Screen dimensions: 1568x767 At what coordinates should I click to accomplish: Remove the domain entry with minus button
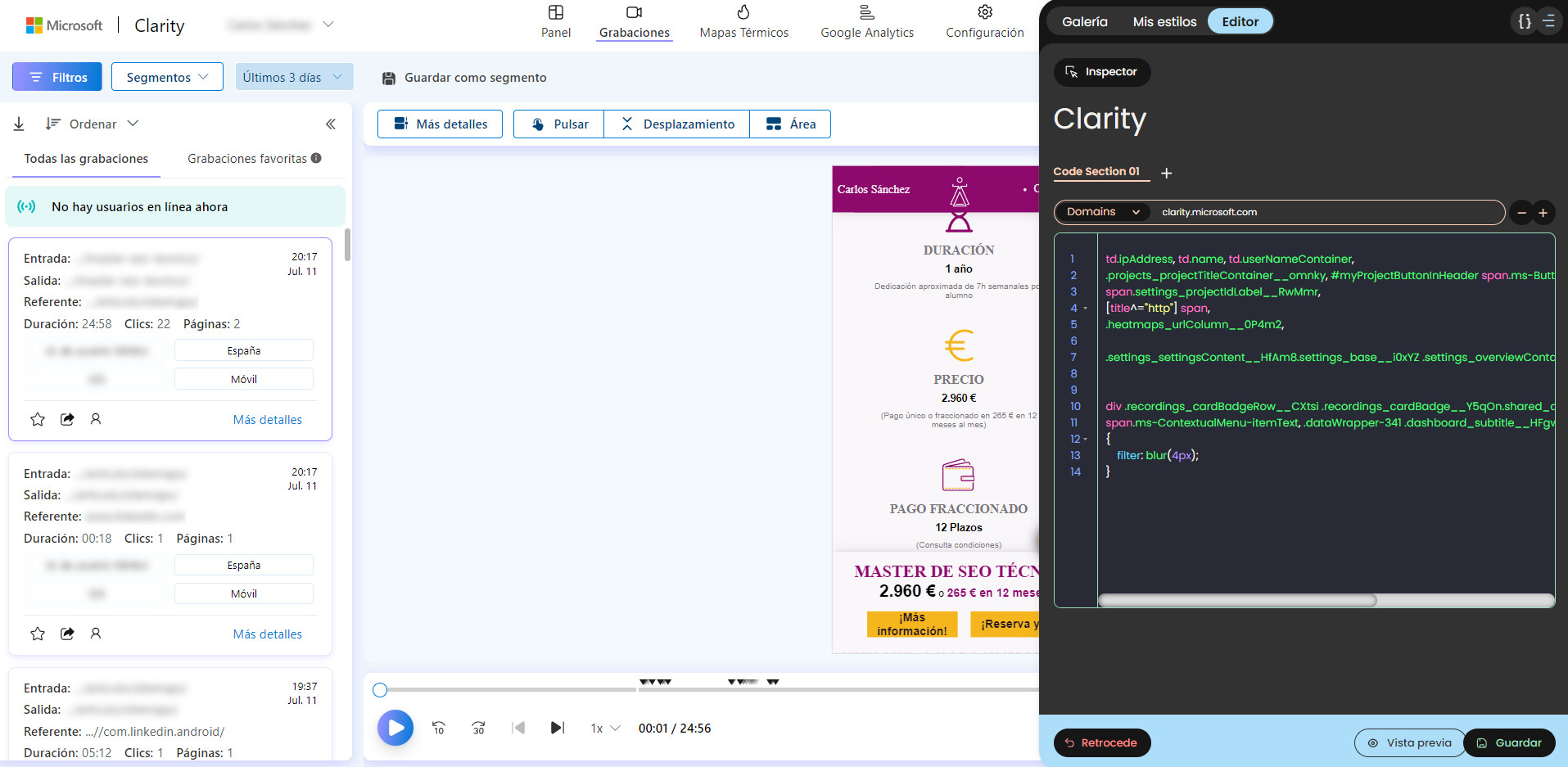pos(1521,213)
